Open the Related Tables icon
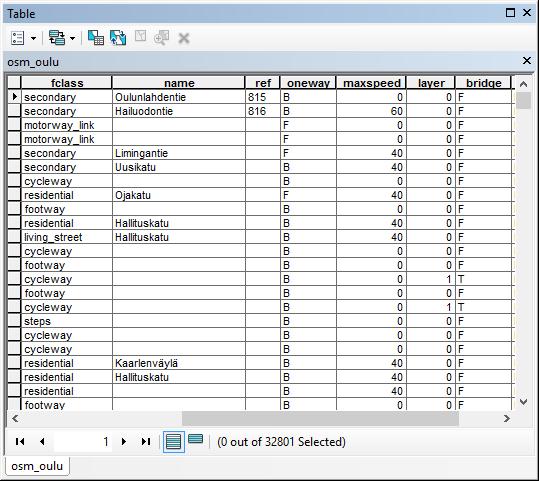539x481 pixels. [57, 38]
